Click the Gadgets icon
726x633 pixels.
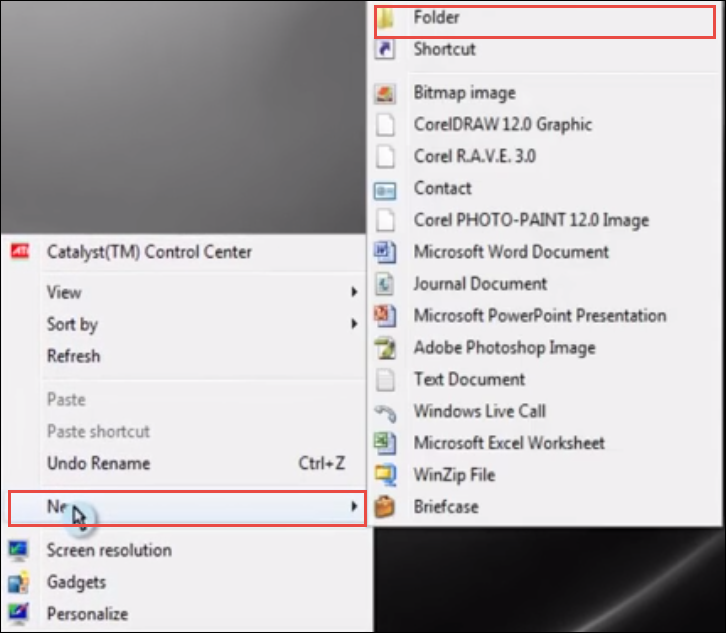coord(19,582)
